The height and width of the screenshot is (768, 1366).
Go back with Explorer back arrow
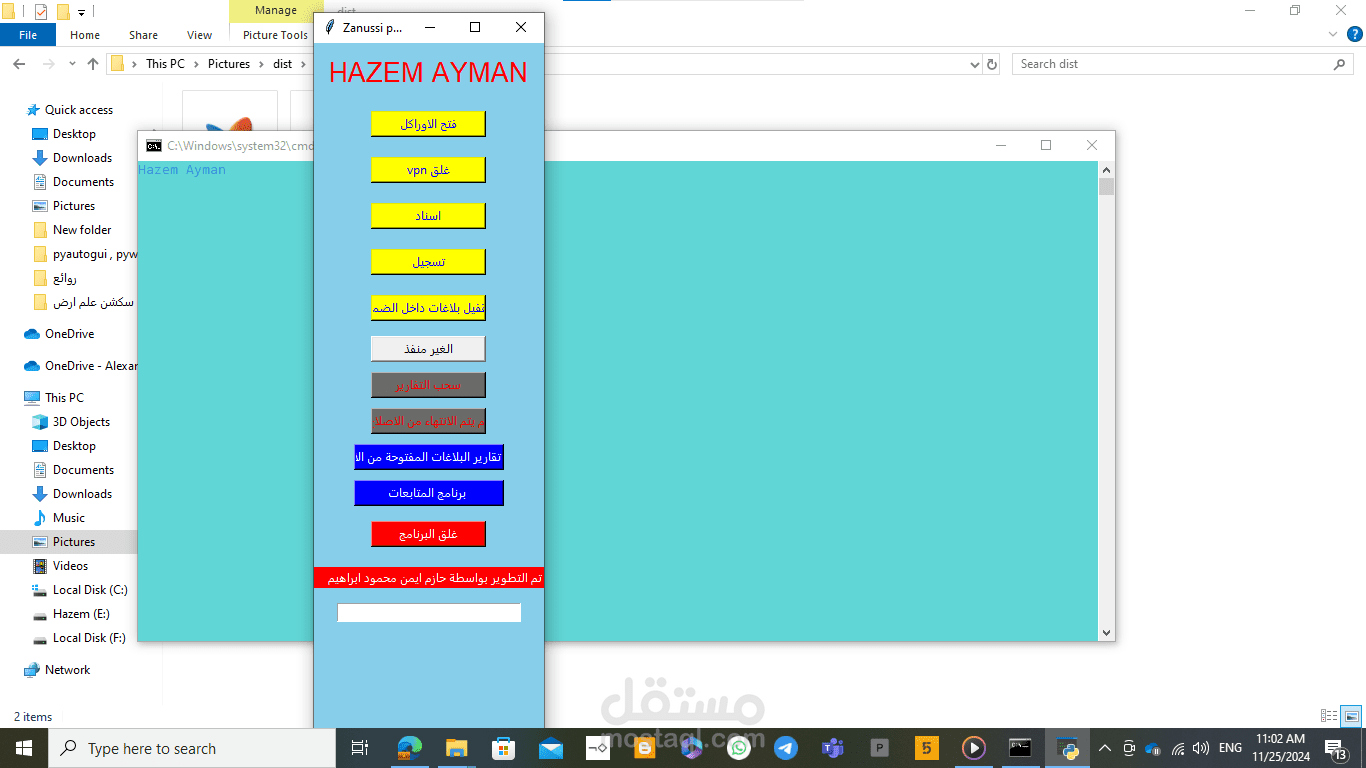point(19,64)
